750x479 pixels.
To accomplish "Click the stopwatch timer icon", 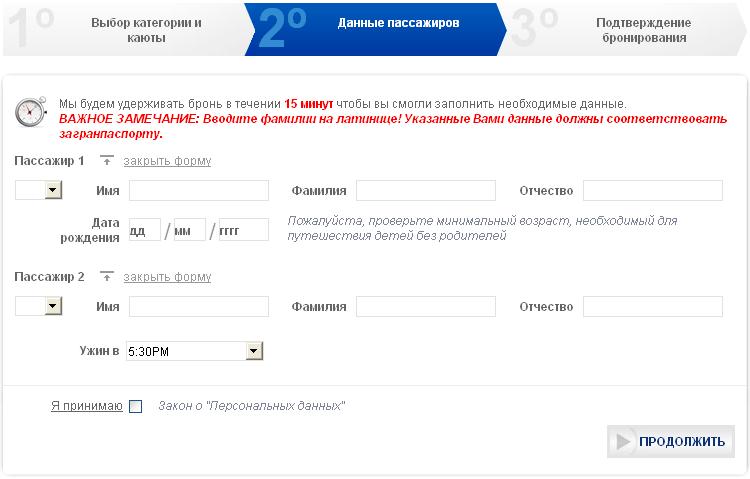I will coord(31,111).
